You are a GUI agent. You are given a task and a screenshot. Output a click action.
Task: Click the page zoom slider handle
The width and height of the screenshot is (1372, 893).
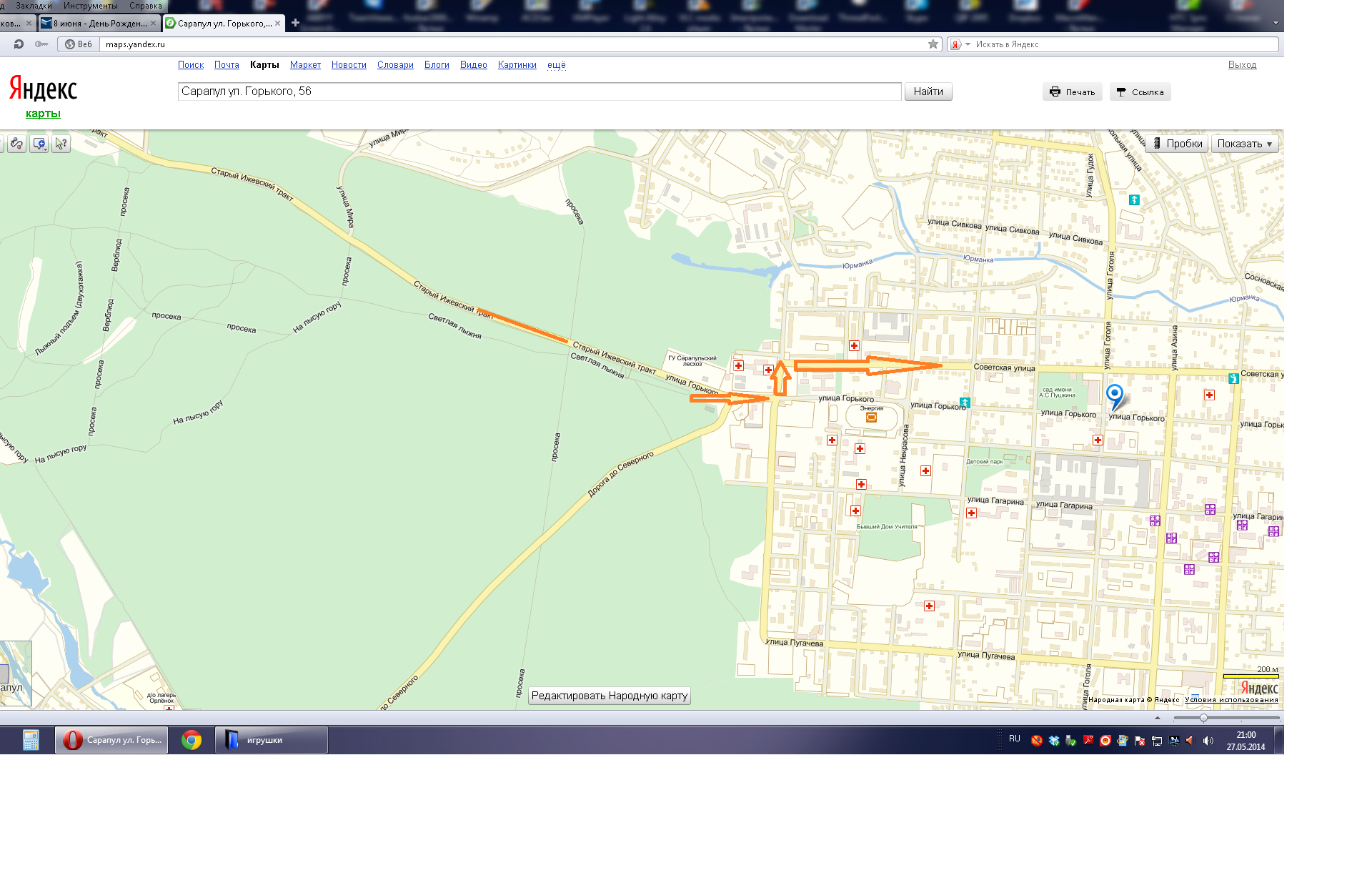click(x=1203, y=718)
